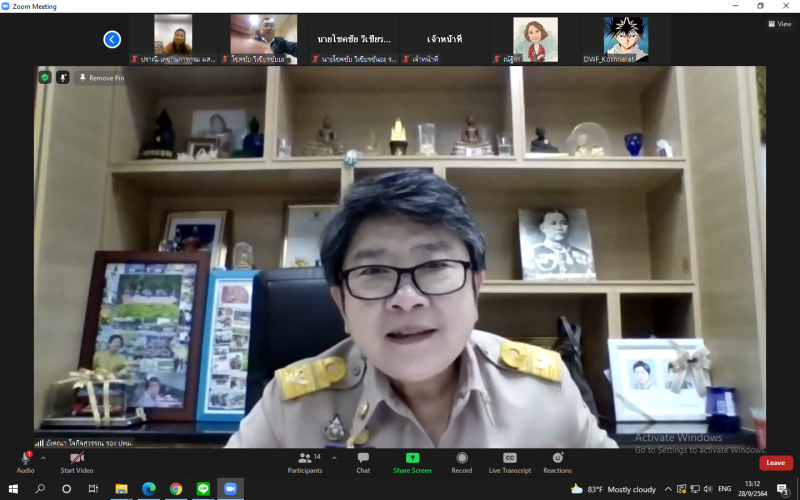Switch the ENG input language
This screenshot has width=800, height=500.
(x=724, y=489)
